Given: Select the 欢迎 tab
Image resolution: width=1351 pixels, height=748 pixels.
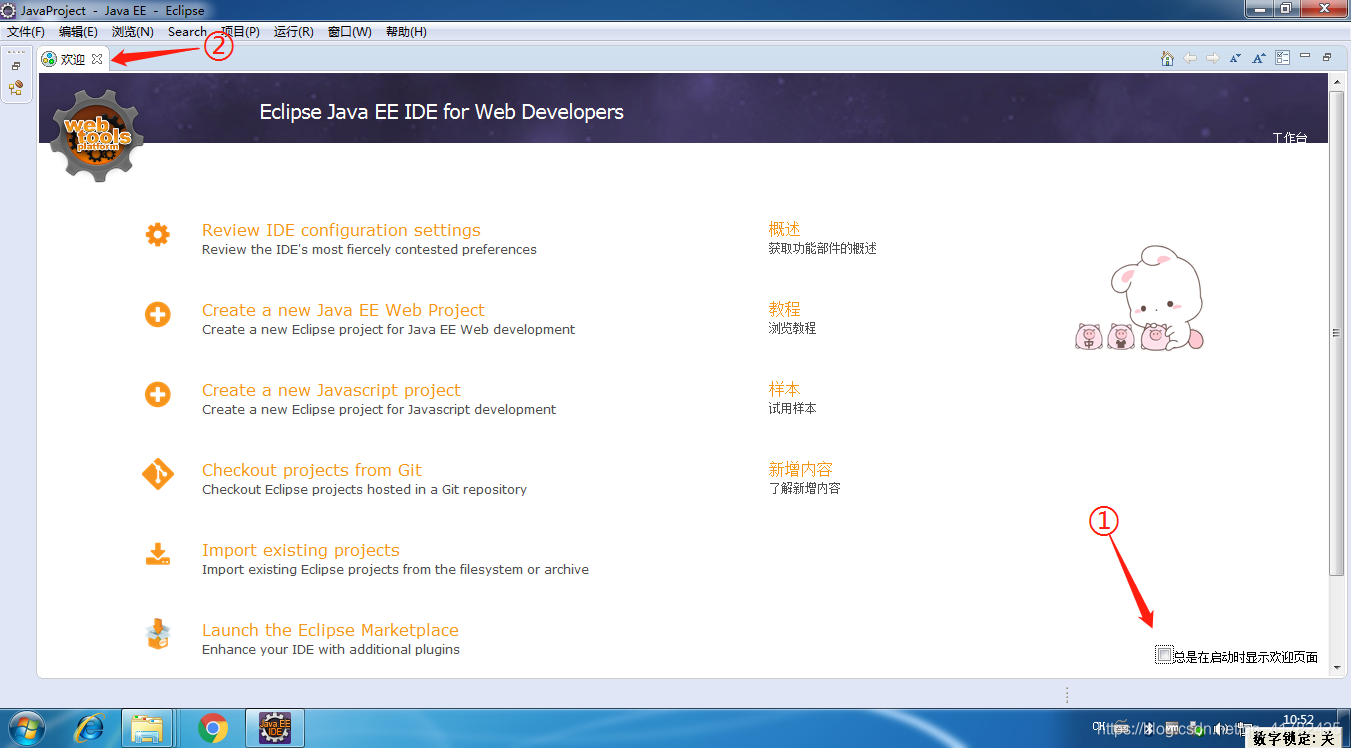Looking at the screenshot, I should pos(73,59).
